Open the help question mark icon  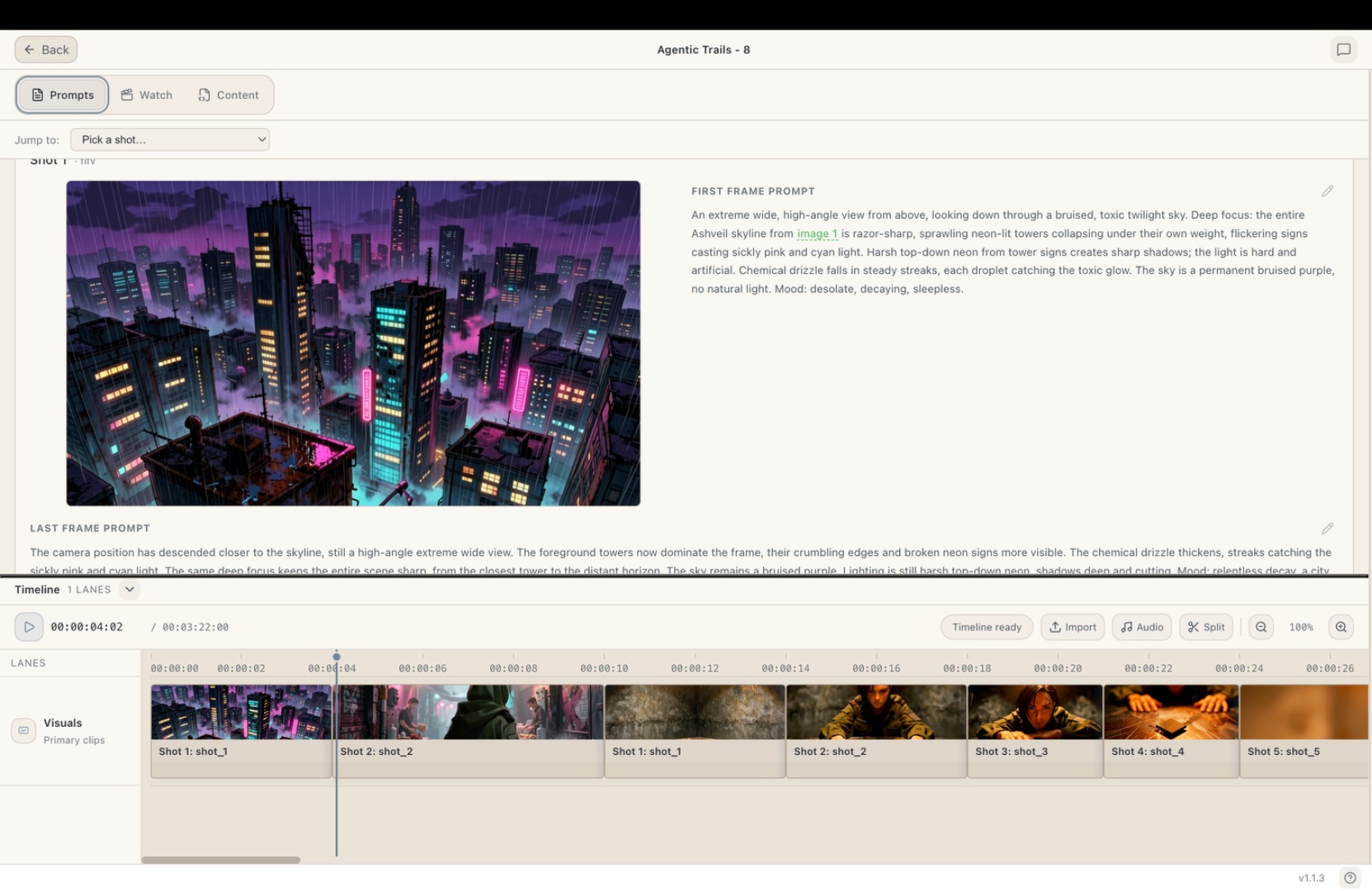1350,878
